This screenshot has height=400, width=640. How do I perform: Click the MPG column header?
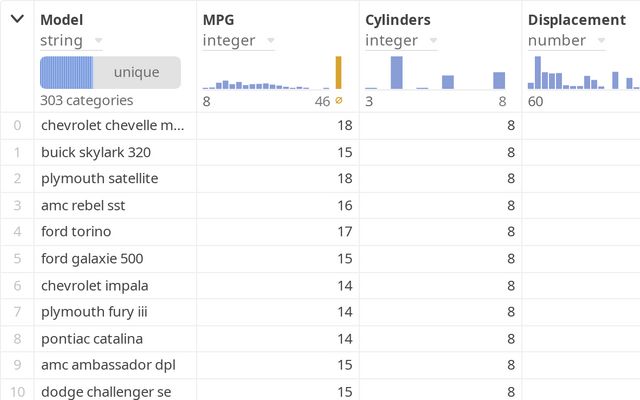219,20
